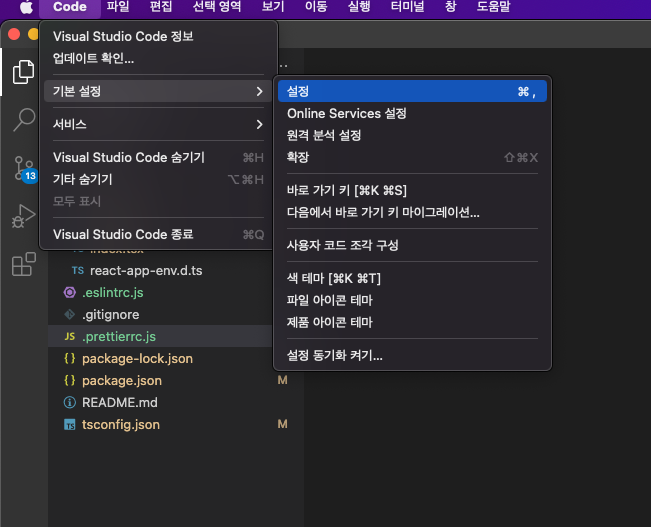Viewport: 651px width, 527px height.
Task: Choose Visual Studio Code 숨기기
Action: click(158, 157)
